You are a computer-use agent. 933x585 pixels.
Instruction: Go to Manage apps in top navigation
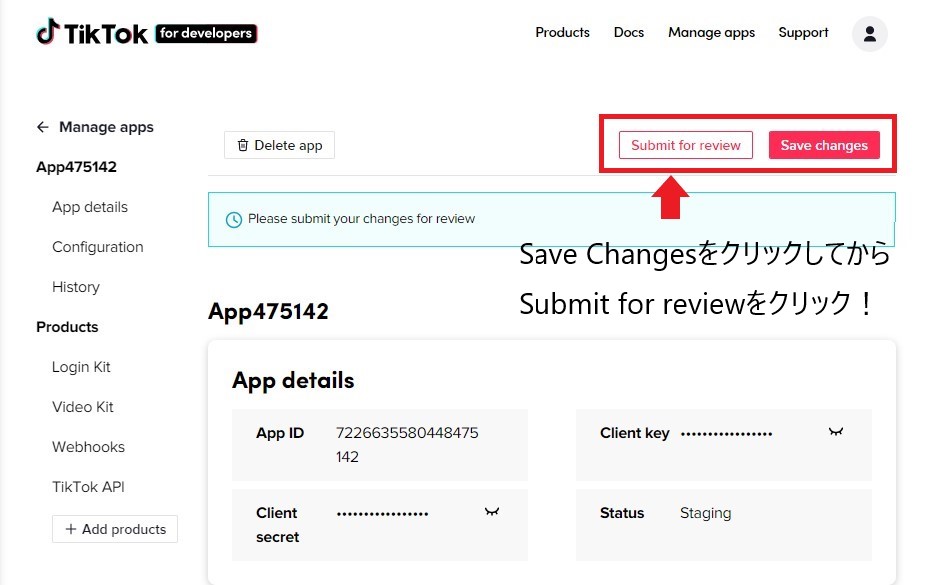click(x=711, y=33)
